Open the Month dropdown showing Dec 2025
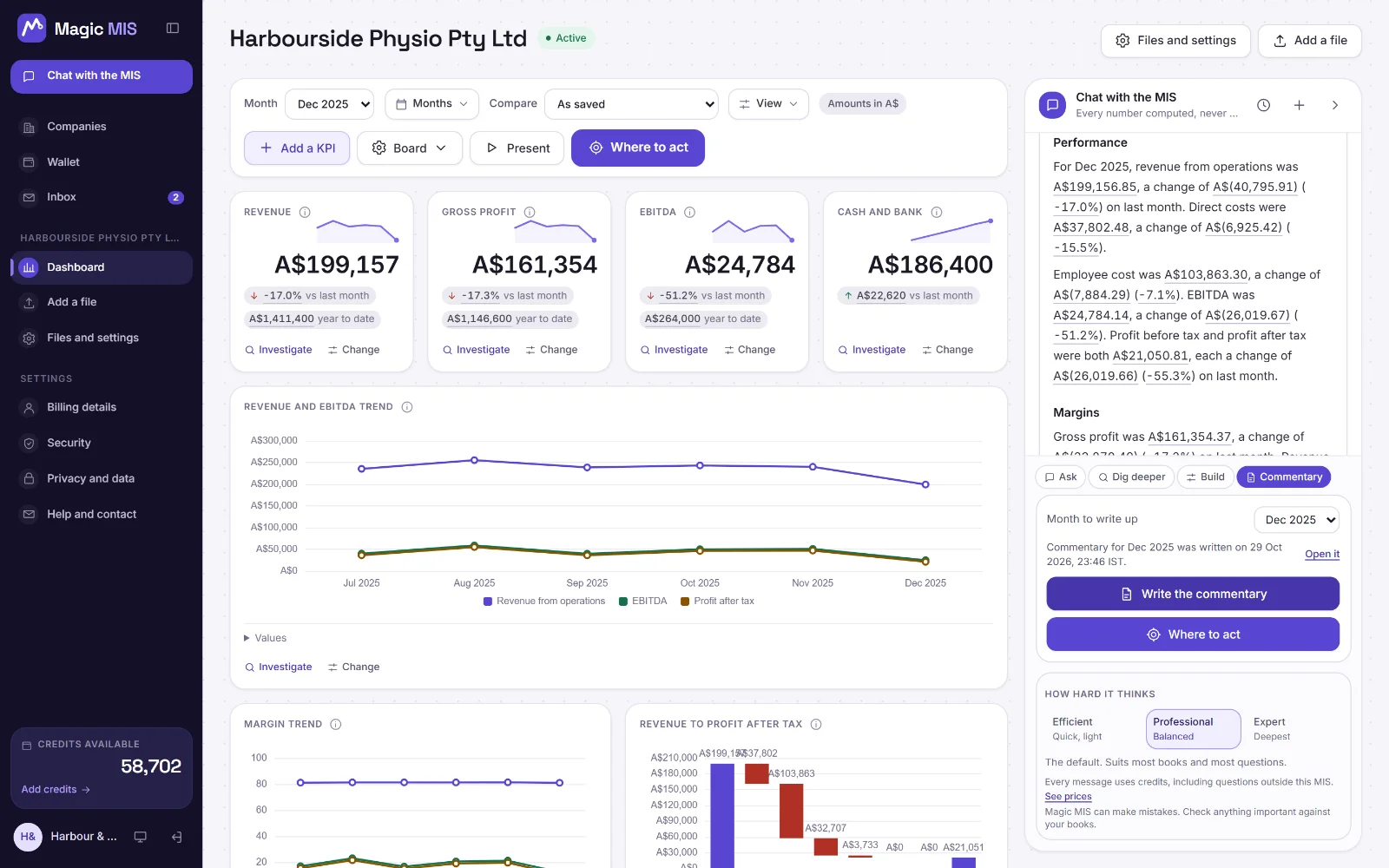 pyautogui.click(x=330, y=104)
